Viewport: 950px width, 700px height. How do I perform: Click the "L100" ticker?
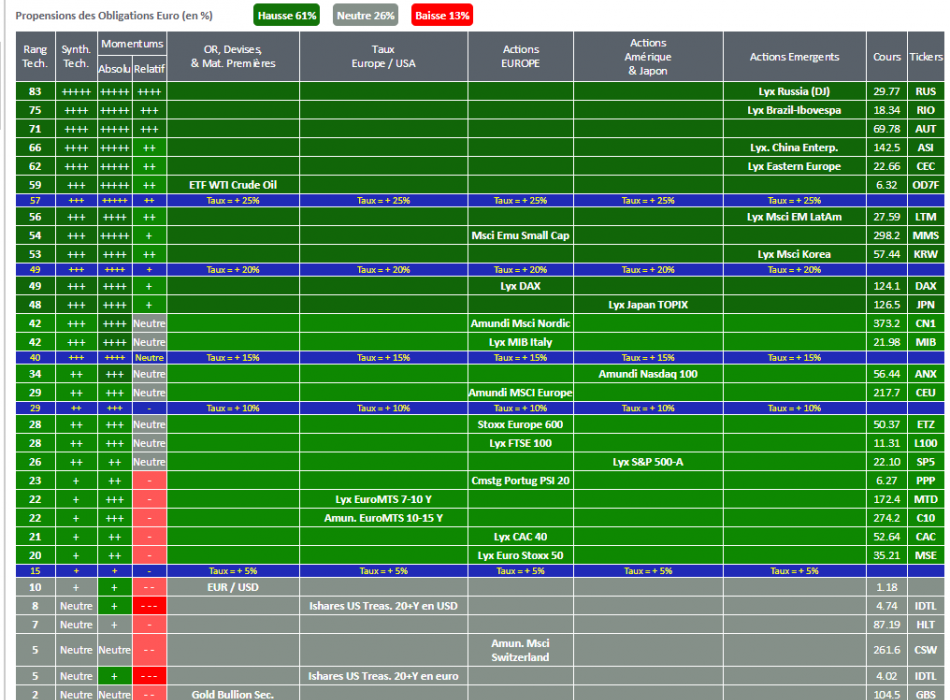pos(926,444)
